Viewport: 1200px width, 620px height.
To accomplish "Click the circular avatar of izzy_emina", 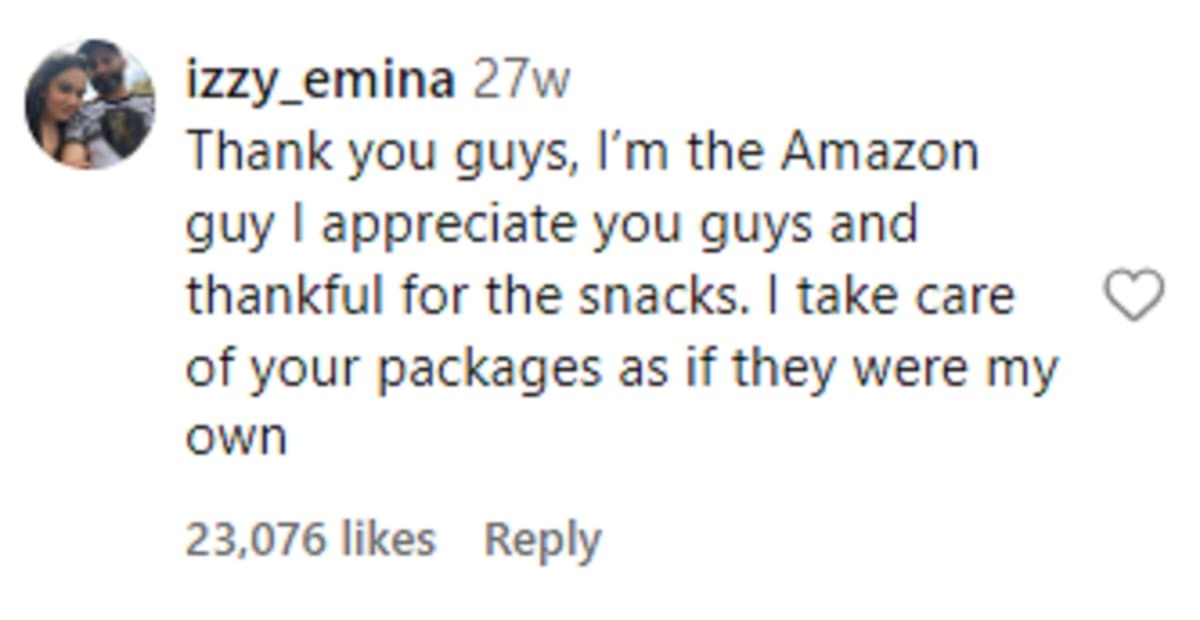I will [90, 105].
